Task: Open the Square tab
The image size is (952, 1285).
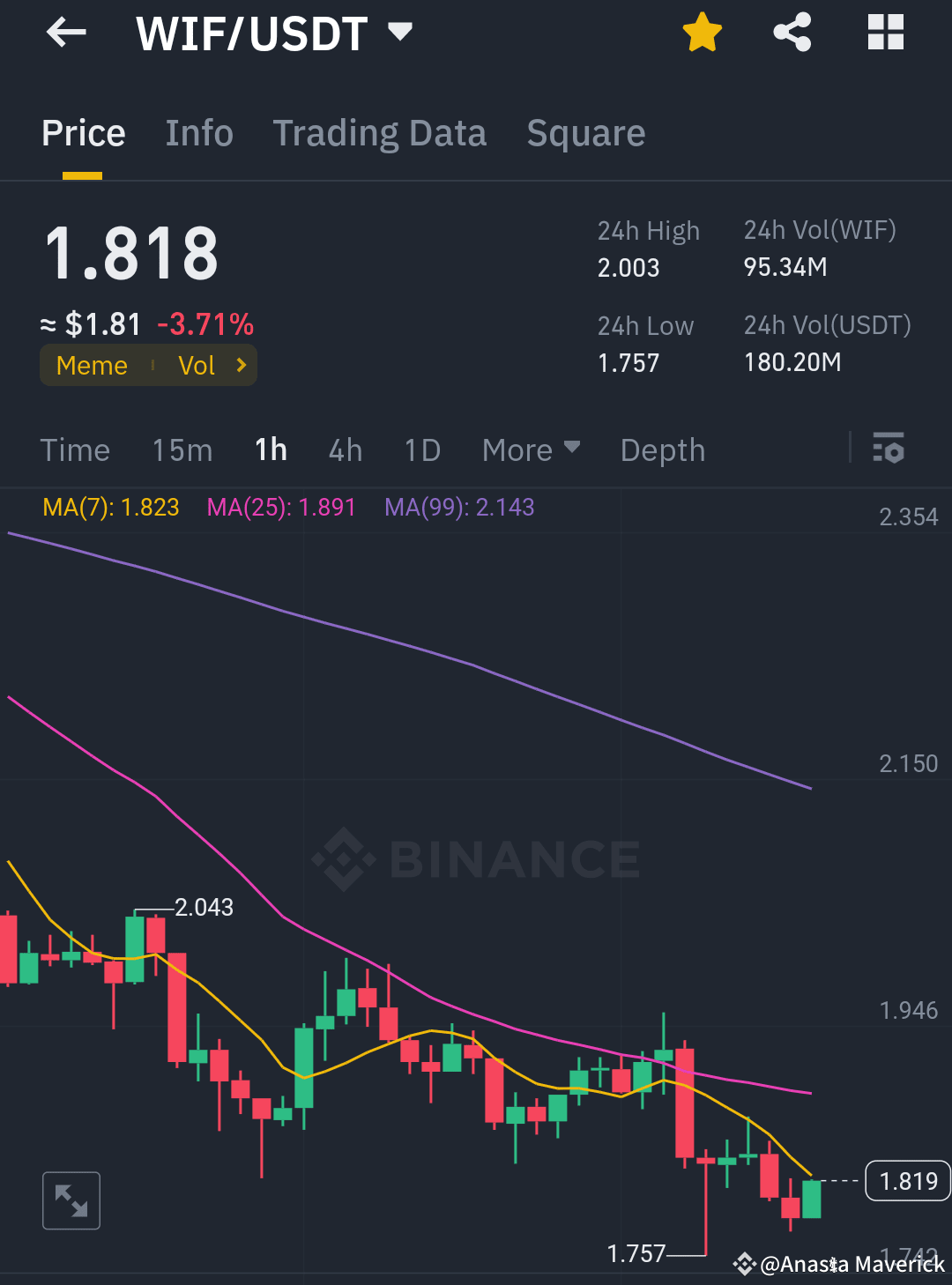Action: (x=585, y=133)
